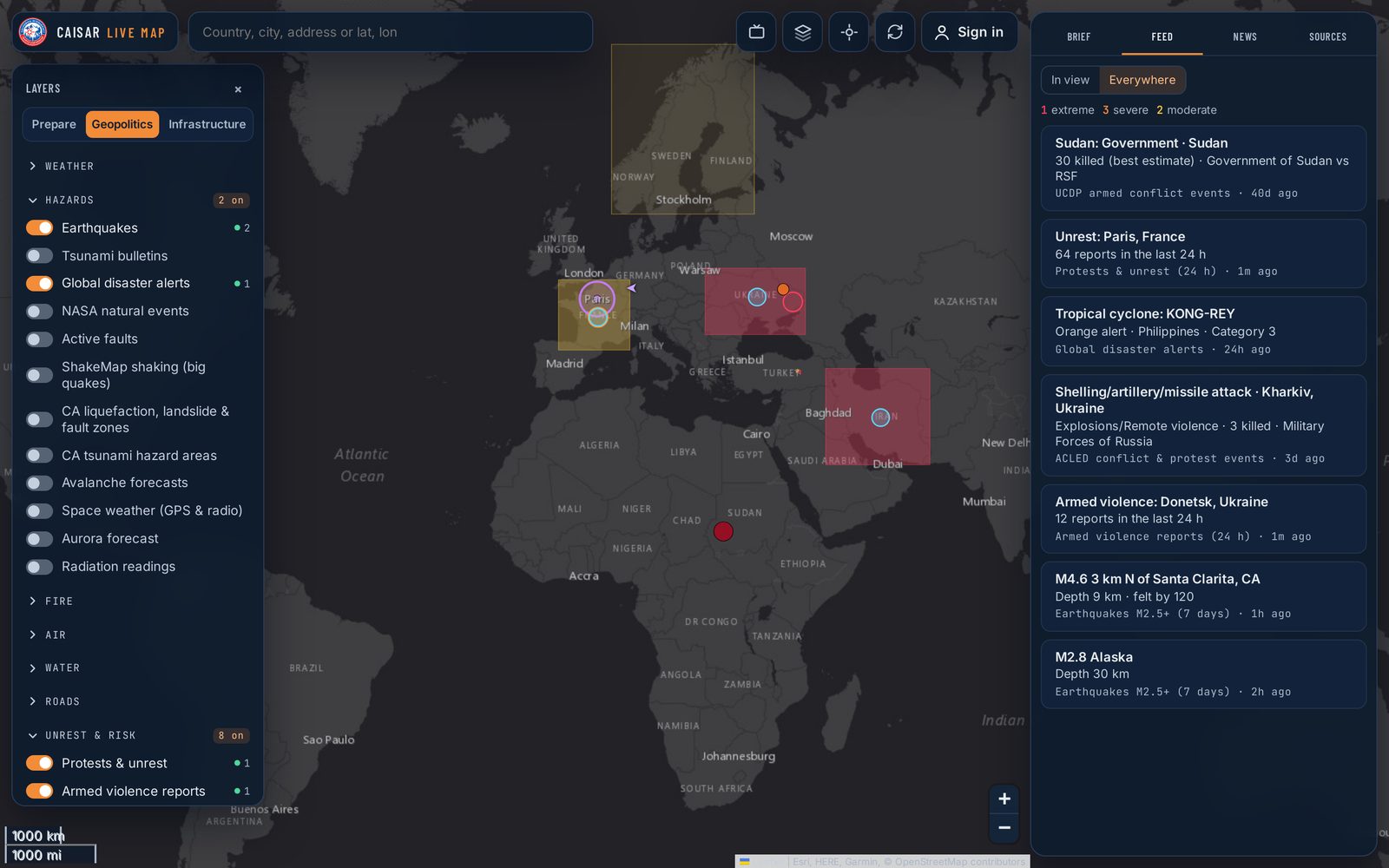Open the map layers stack icon
This screenshot has height=868, width=1389.
coord(802,32)
